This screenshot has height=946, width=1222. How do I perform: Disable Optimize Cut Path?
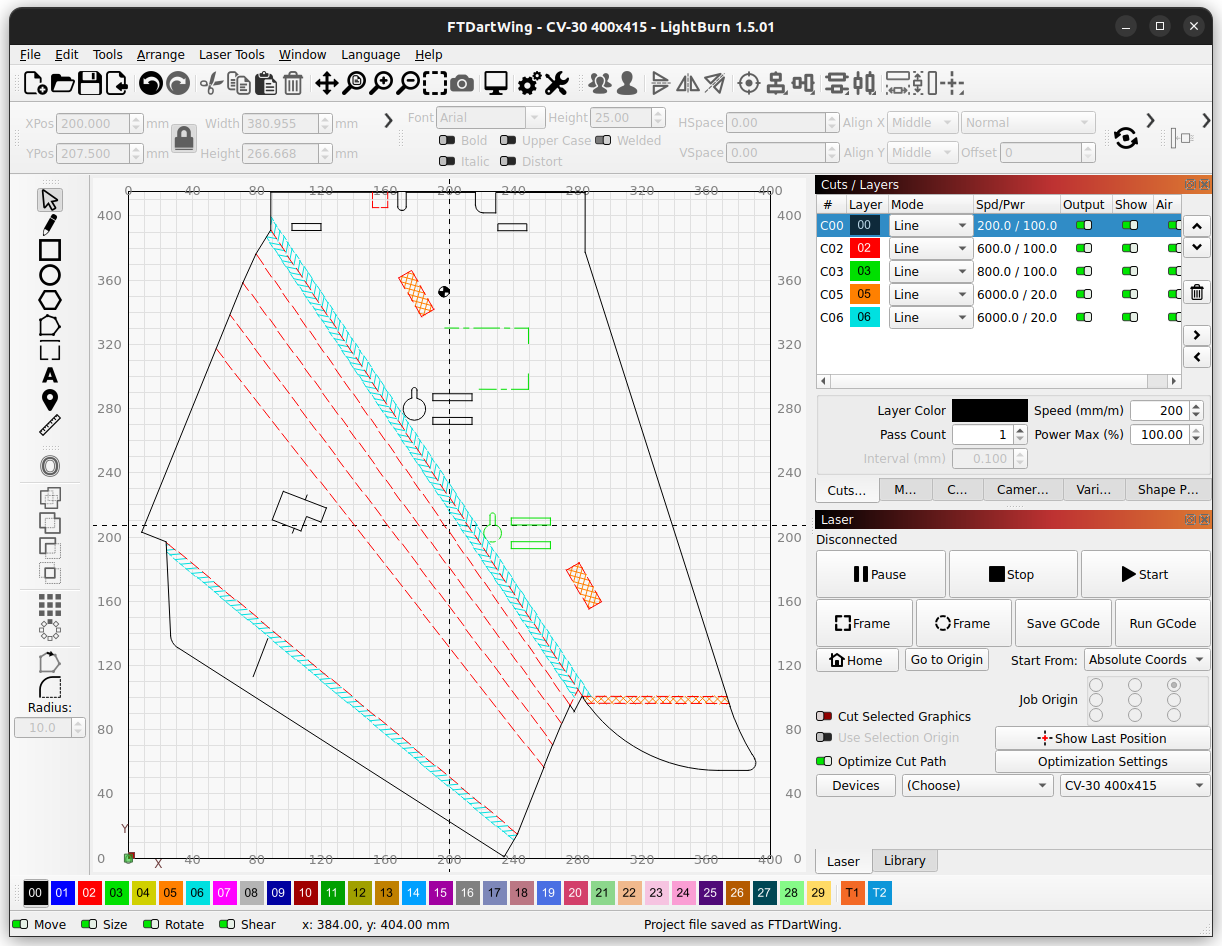(x=823, y=761)
